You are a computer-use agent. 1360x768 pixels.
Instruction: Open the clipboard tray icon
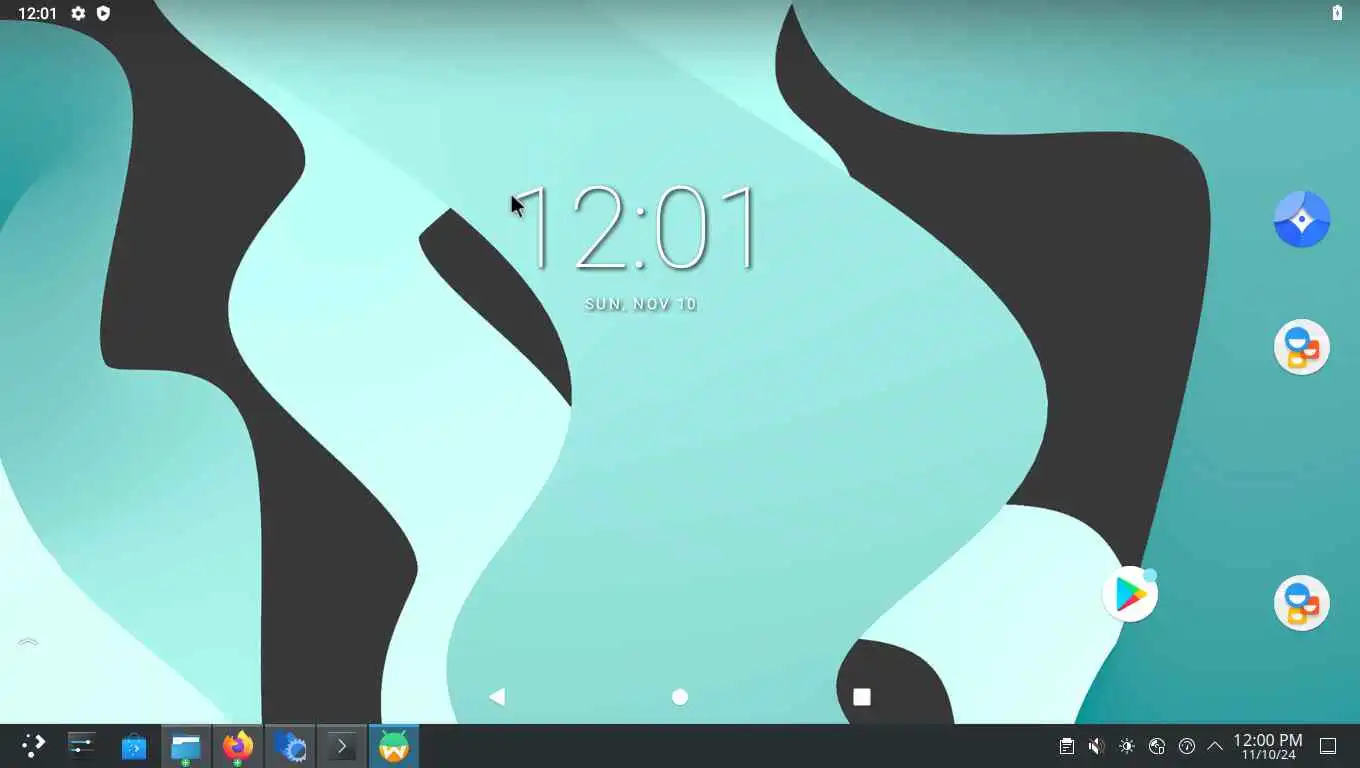pos(1067,746)
